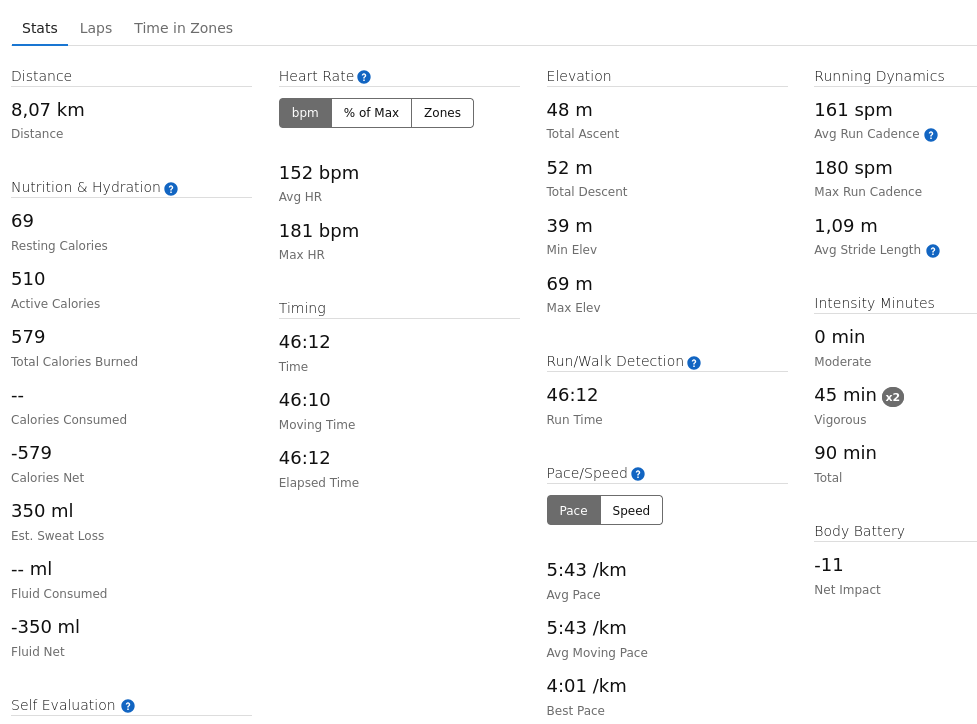Switch to Speed display option
The height and width of the screenshot is (724, 977).
click(631, 510)
